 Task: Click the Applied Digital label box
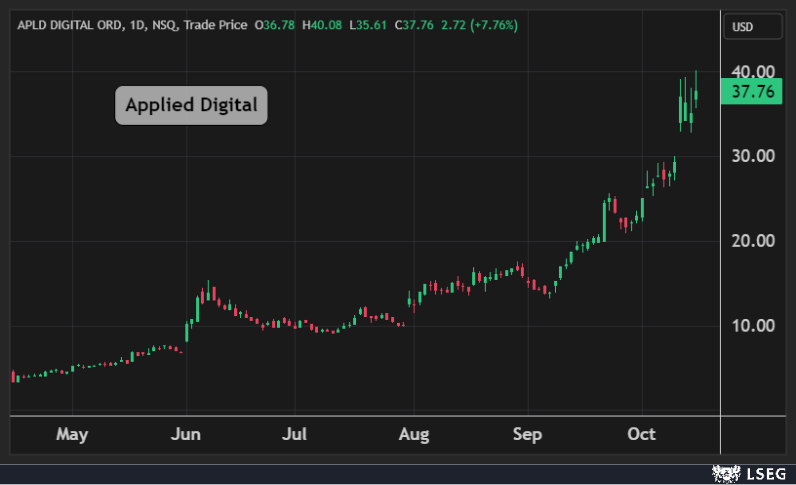191,104
